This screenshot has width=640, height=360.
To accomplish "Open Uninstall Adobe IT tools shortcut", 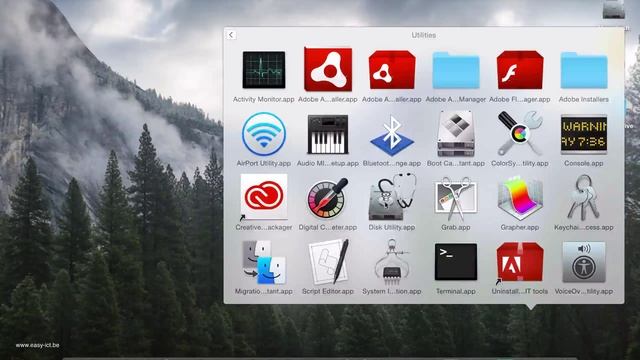I will tap(520, 262).
